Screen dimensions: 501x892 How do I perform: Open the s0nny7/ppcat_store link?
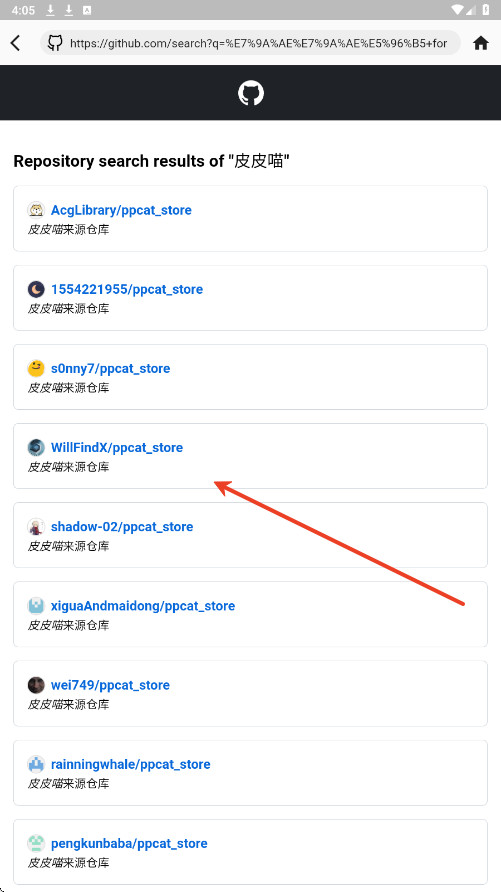[x=110, y=368]
